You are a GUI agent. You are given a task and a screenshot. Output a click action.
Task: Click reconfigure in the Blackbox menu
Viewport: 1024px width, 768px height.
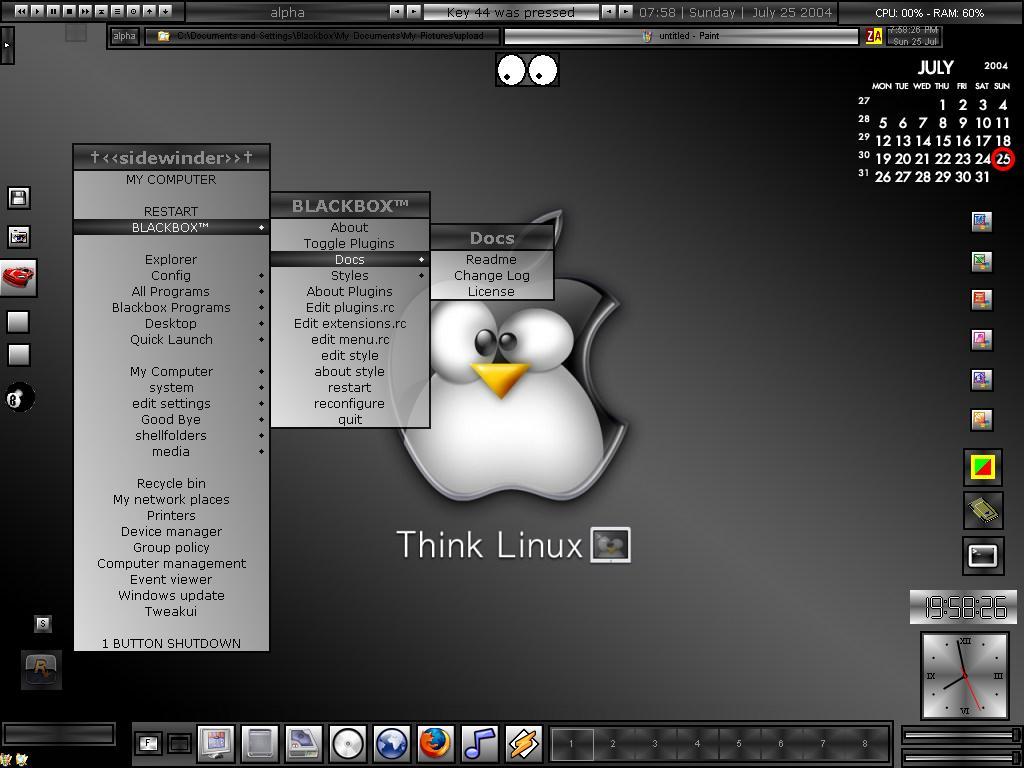point(350,404)
